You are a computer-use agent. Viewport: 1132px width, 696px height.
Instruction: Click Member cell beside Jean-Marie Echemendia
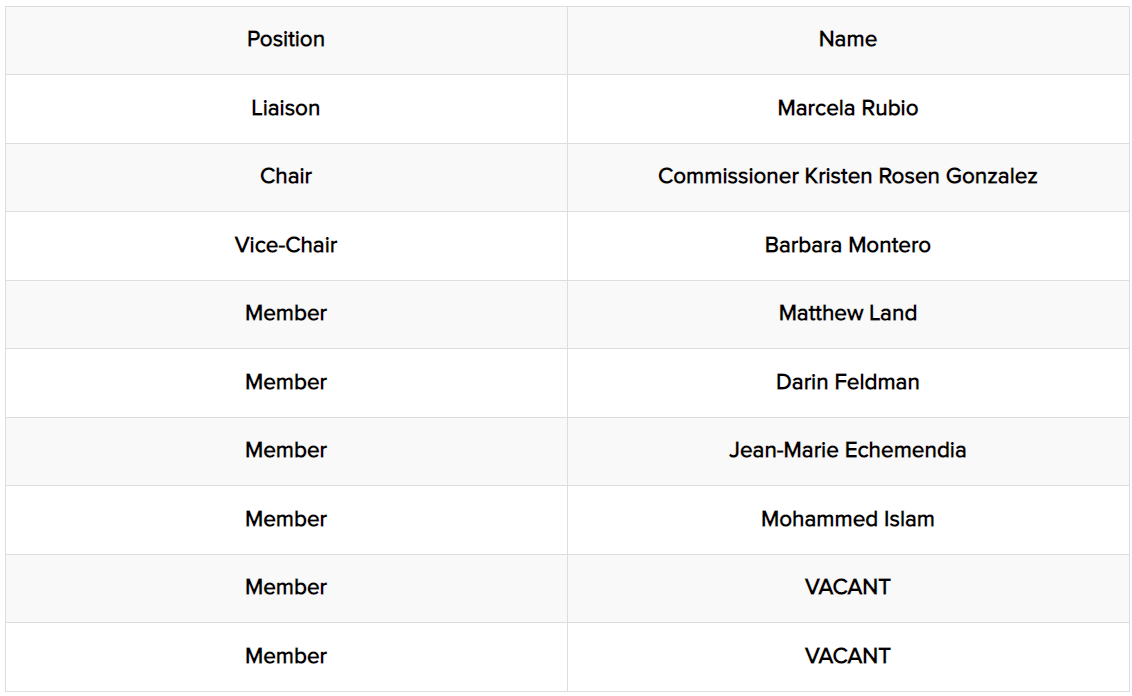point(286,450)
